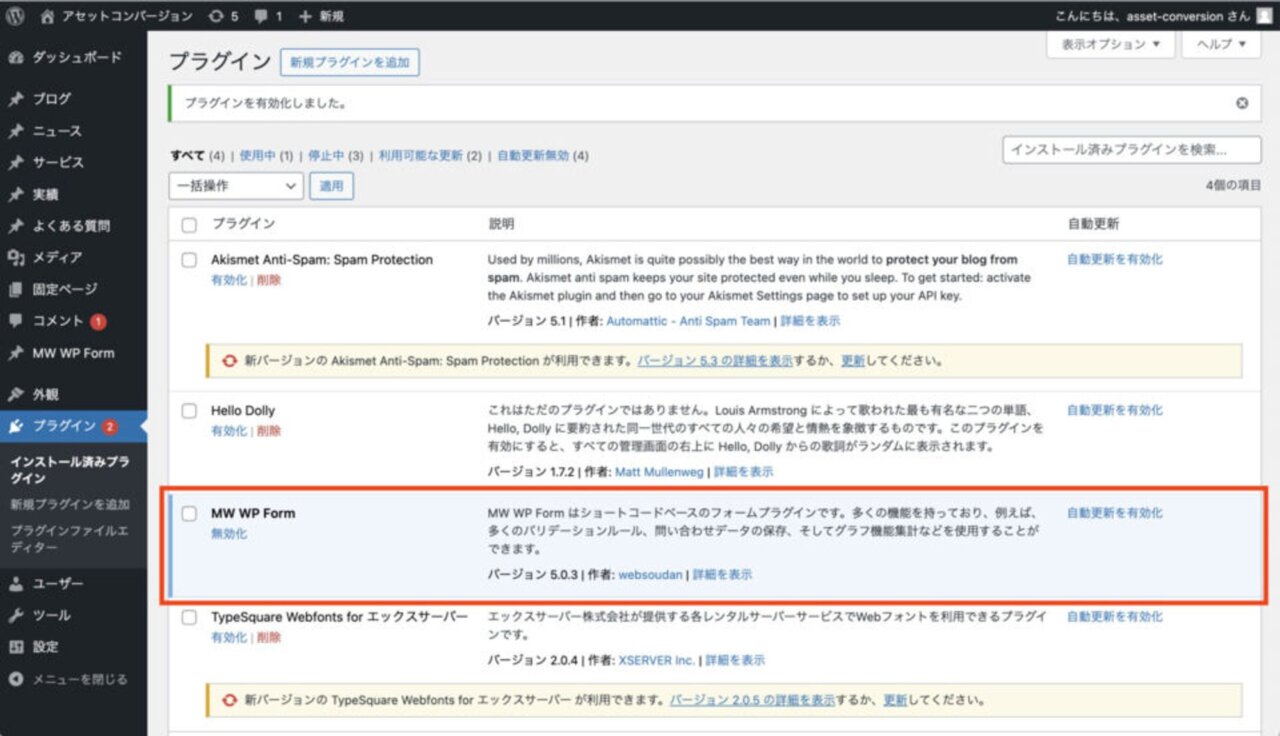Image resolution: width=1280 pixels, height=736 pixels.
Task: Filter plugins by 停止中
Action: pyautogui.click(x=325, y=156)
